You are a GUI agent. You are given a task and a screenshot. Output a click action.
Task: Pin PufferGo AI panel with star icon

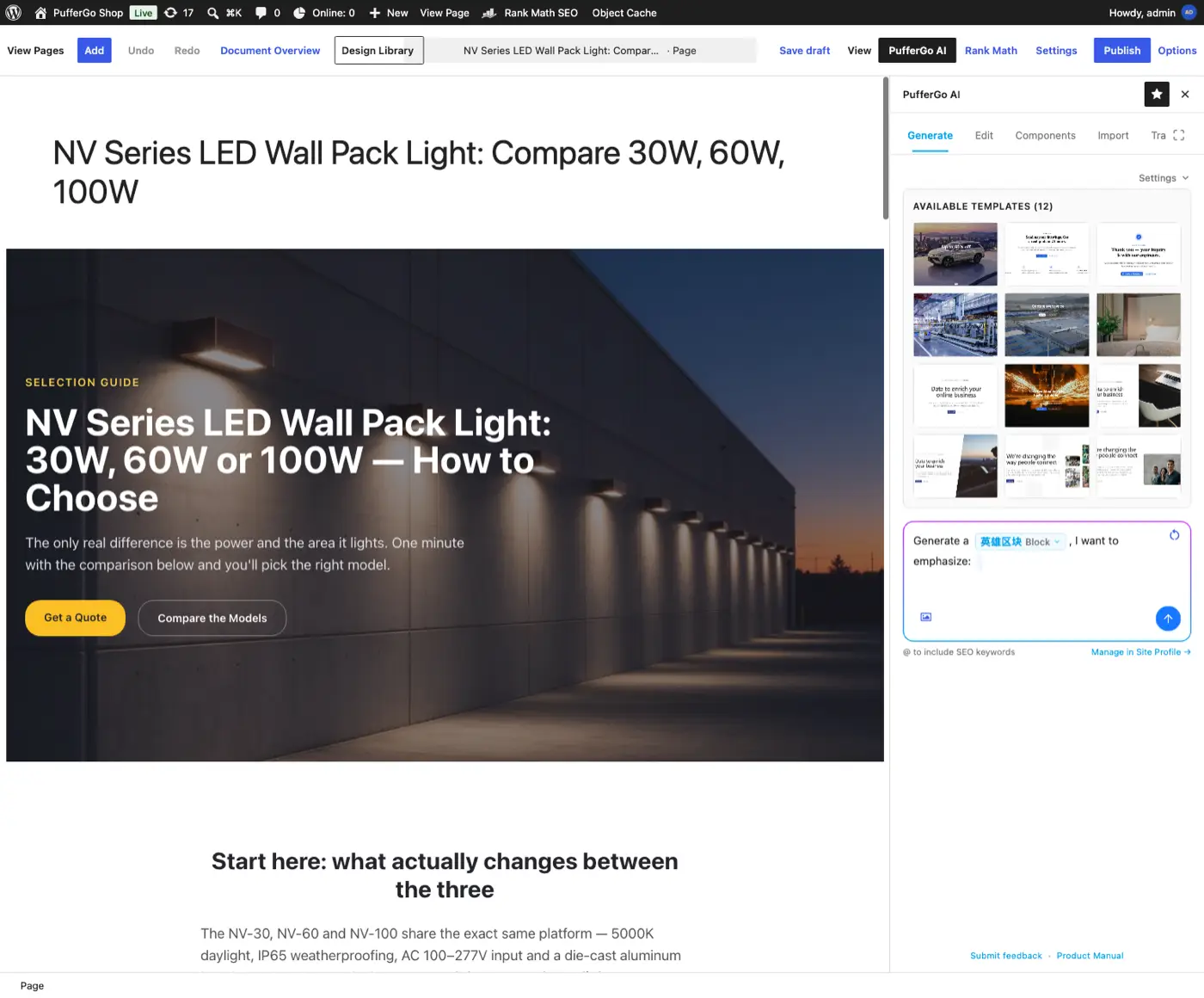pos(1157,94)
